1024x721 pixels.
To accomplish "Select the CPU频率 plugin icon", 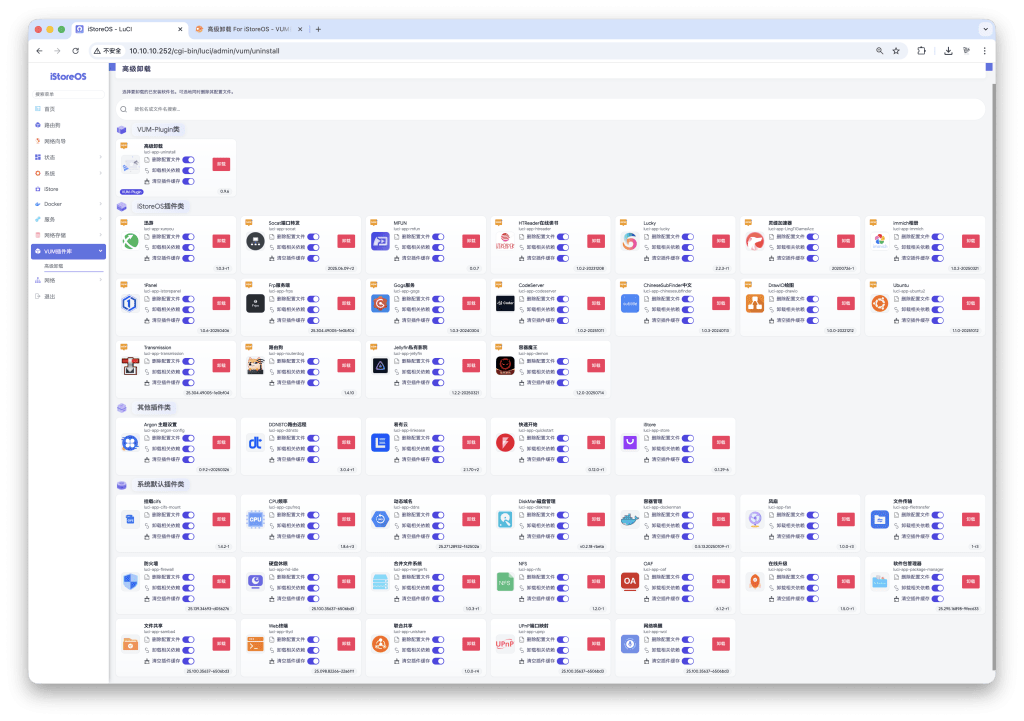I will (x=254, y=519).
